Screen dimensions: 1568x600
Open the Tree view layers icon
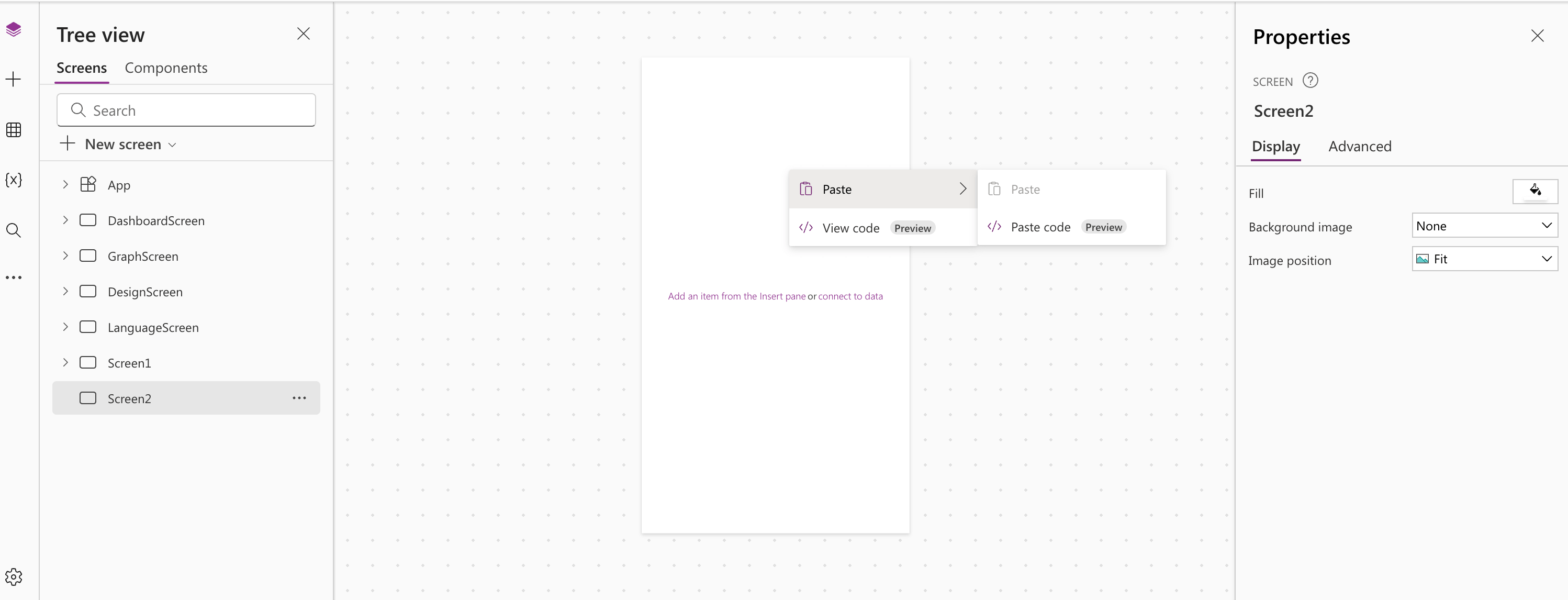[x=14, y=29]
